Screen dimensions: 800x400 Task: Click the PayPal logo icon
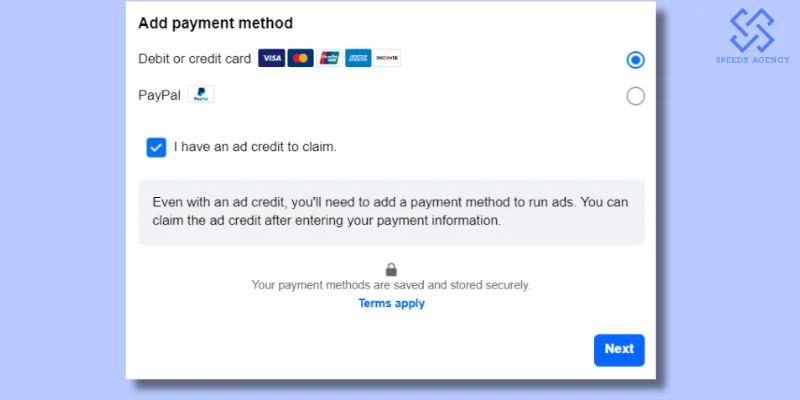click(201, 96)
